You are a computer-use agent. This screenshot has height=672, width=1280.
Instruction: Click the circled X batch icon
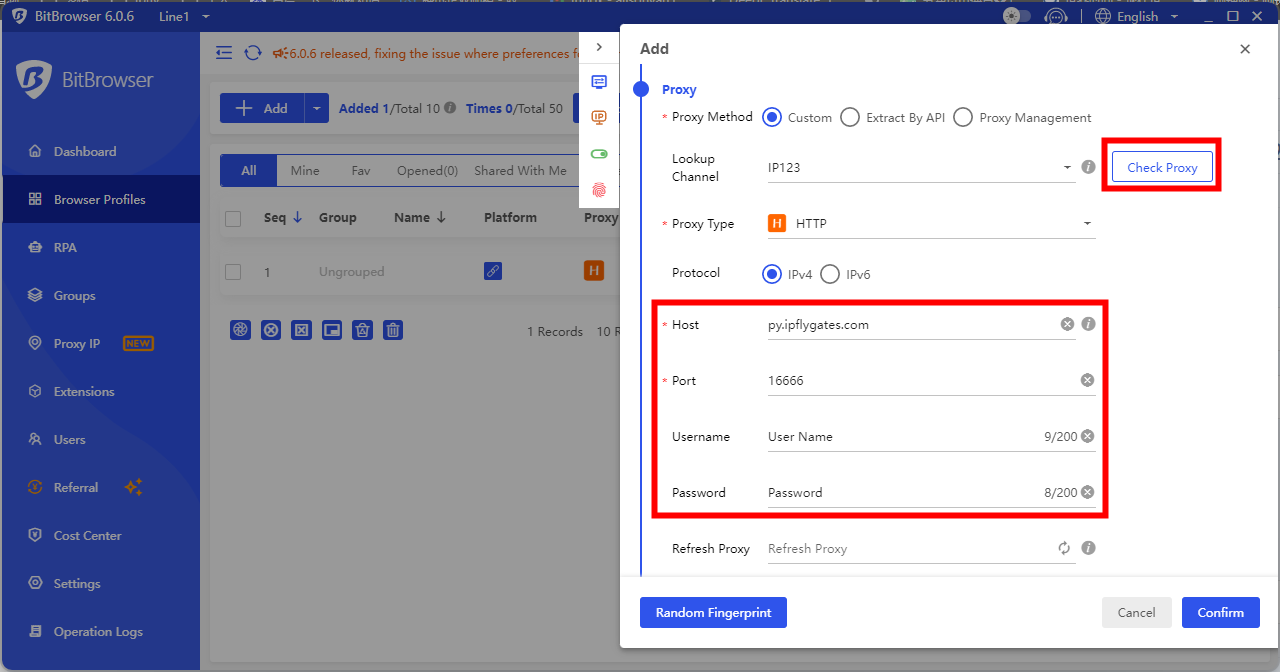point(270,330)
